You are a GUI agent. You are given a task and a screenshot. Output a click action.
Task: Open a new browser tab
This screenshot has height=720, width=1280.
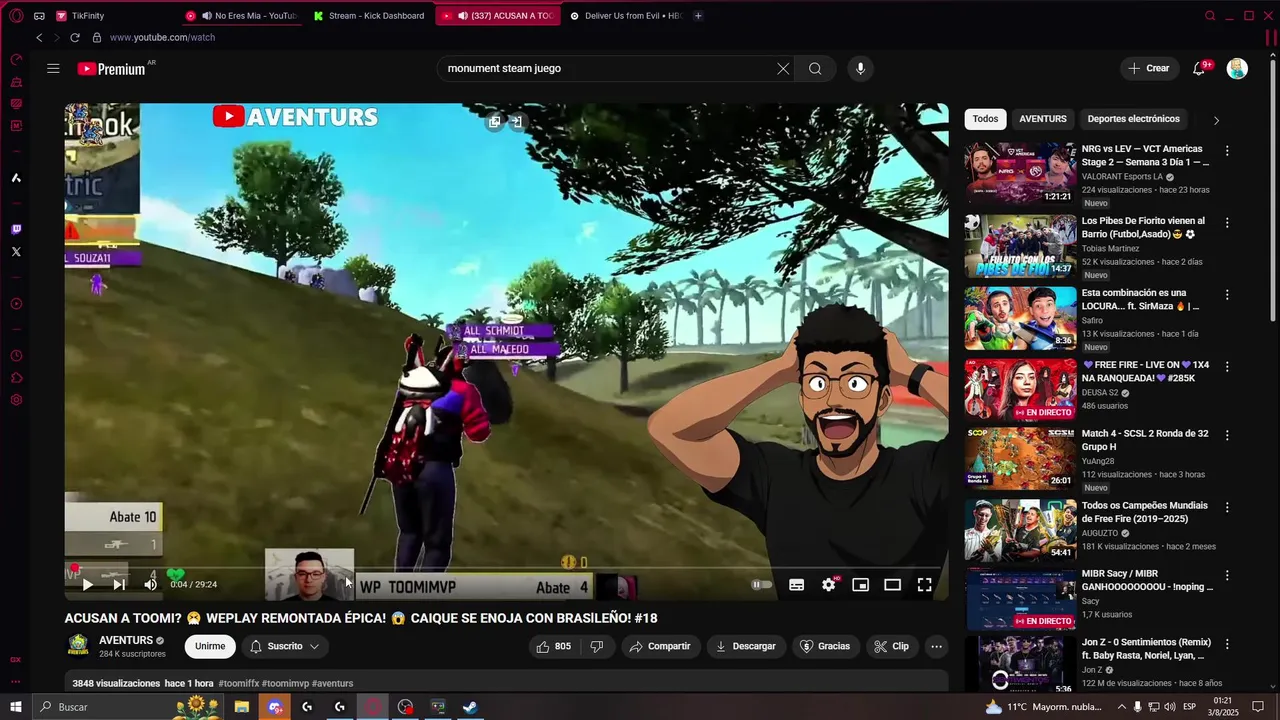(698, 16)
